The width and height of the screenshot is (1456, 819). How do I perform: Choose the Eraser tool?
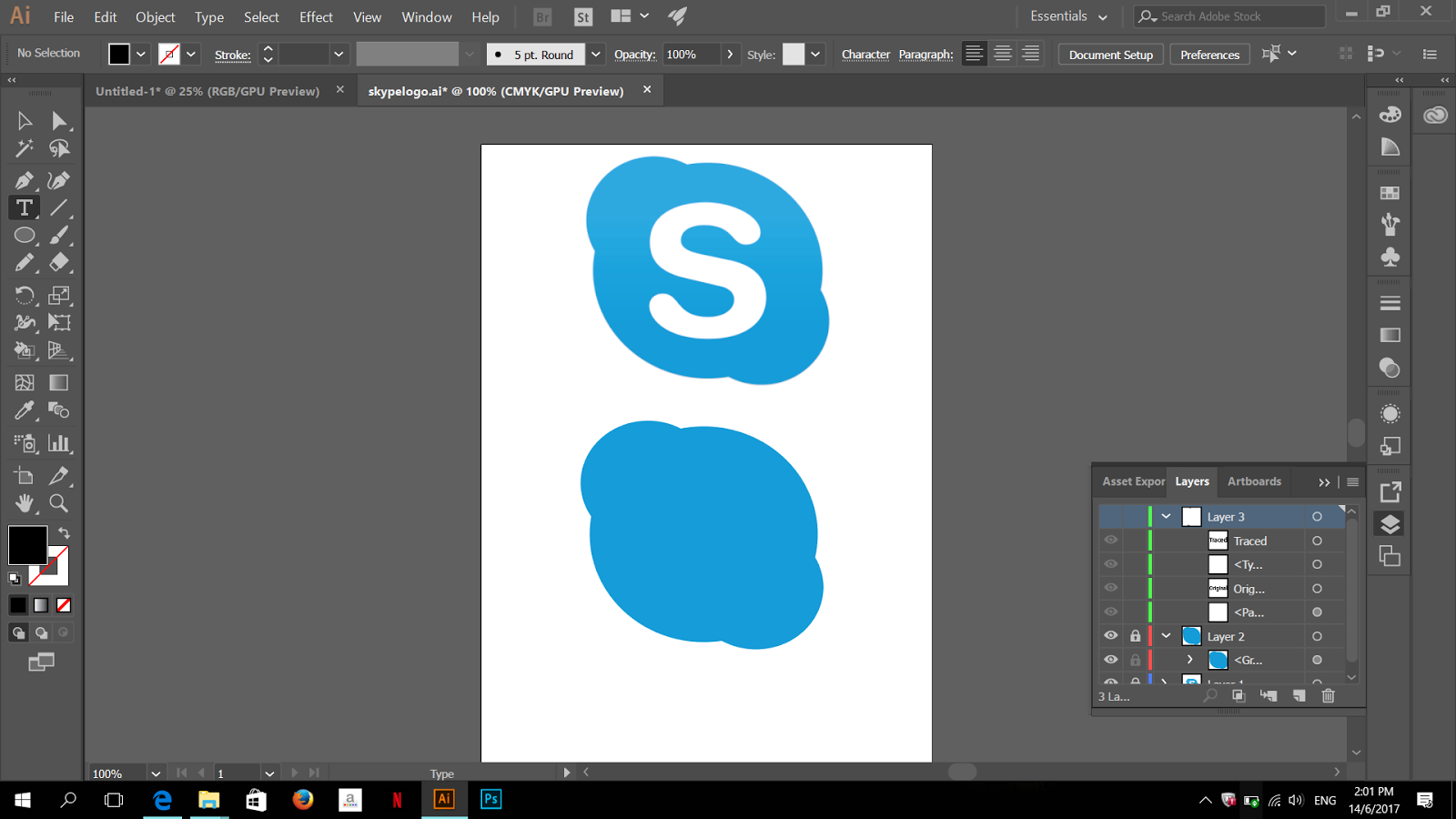click(x=59, y=263)
